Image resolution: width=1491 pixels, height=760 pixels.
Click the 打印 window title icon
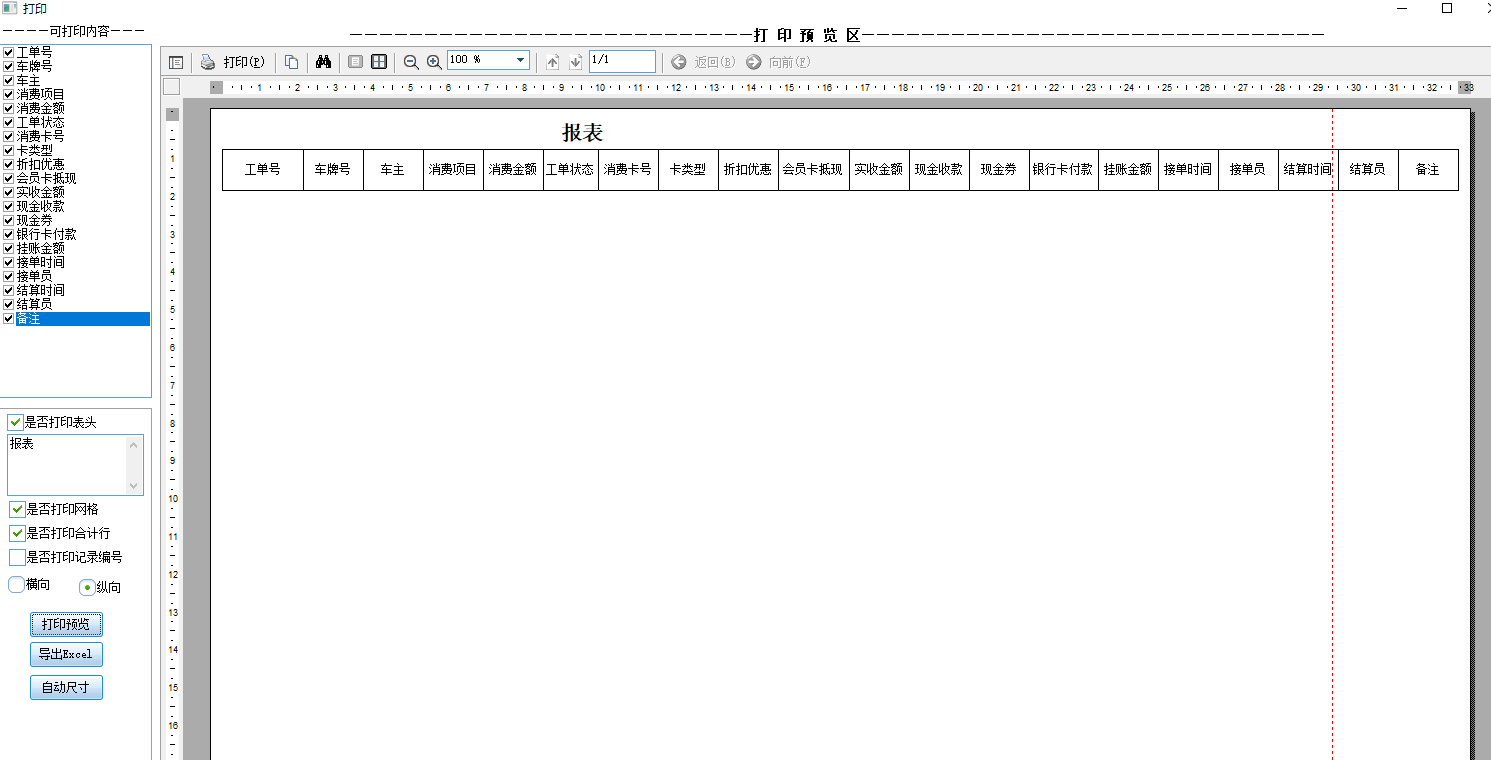pyautogui.click(x=9, y=8)
